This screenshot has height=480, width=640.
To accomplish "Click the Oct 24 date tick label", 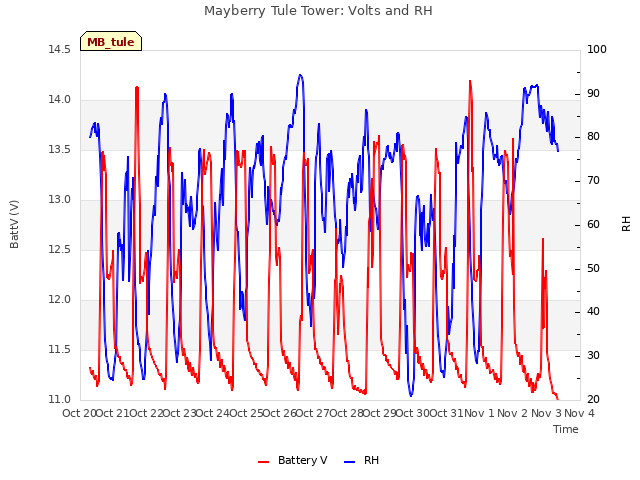I will [x=213, y=413].
